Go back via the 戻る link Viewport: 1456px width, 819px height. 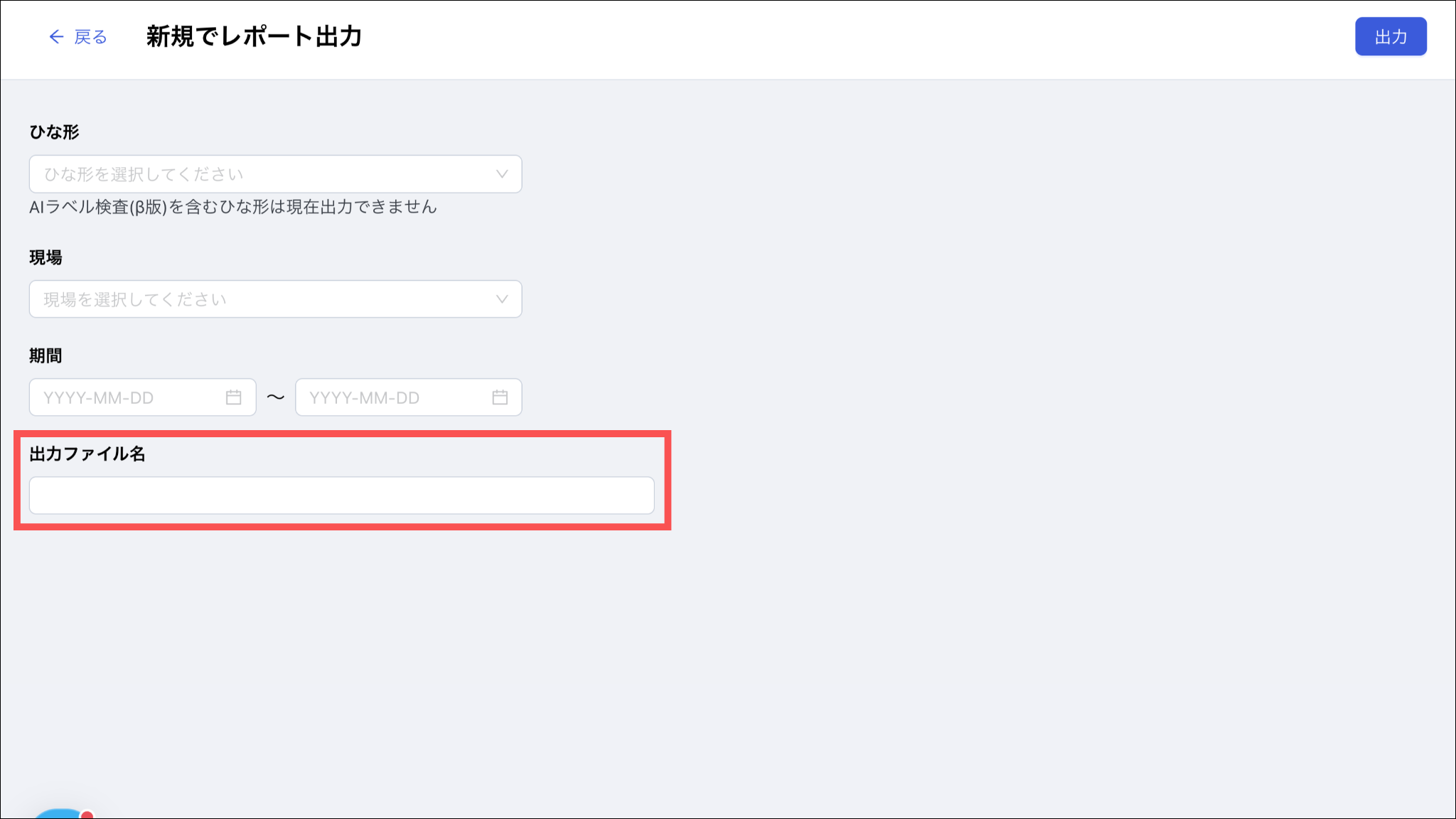pos(90,37)
